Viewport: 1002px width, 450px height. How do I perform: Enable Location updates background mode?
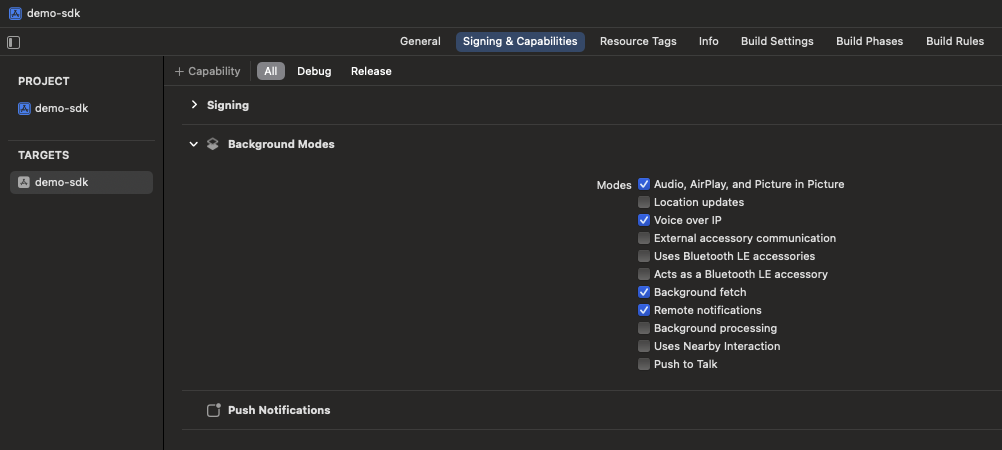pyautogui.click(x=644, y=202)
